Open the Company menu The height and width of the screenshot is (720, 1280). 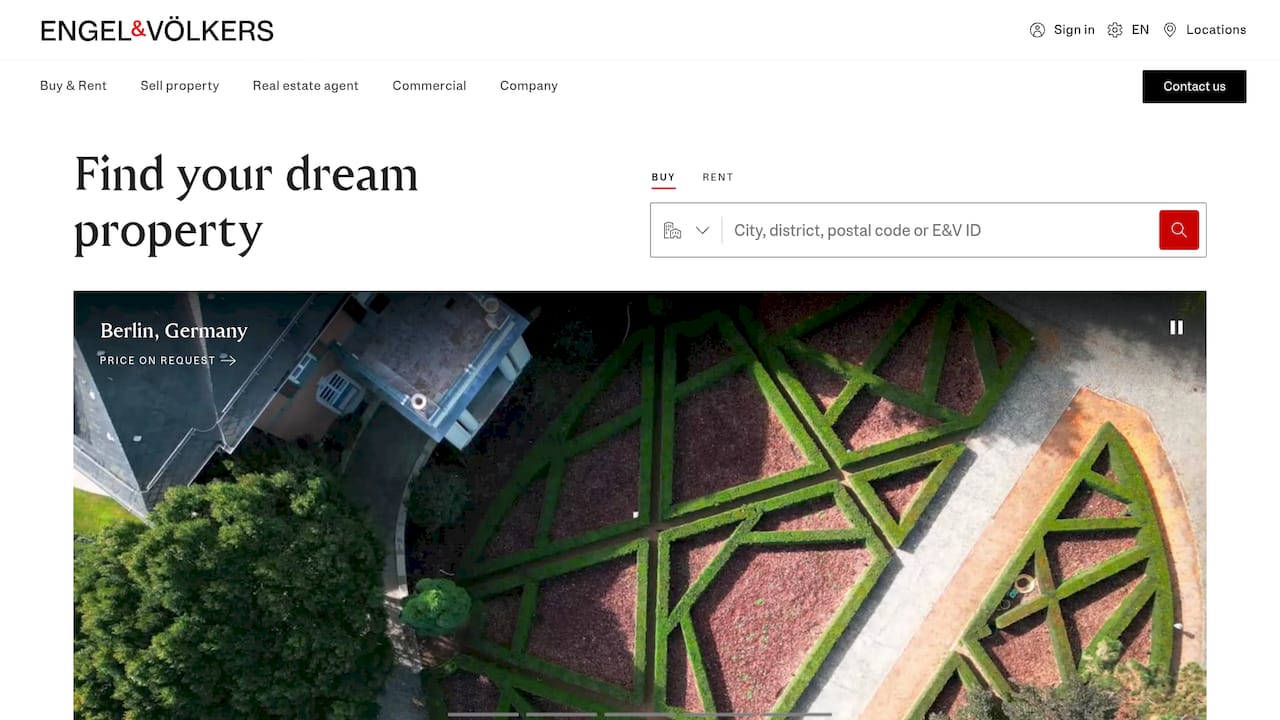[529, 86]
